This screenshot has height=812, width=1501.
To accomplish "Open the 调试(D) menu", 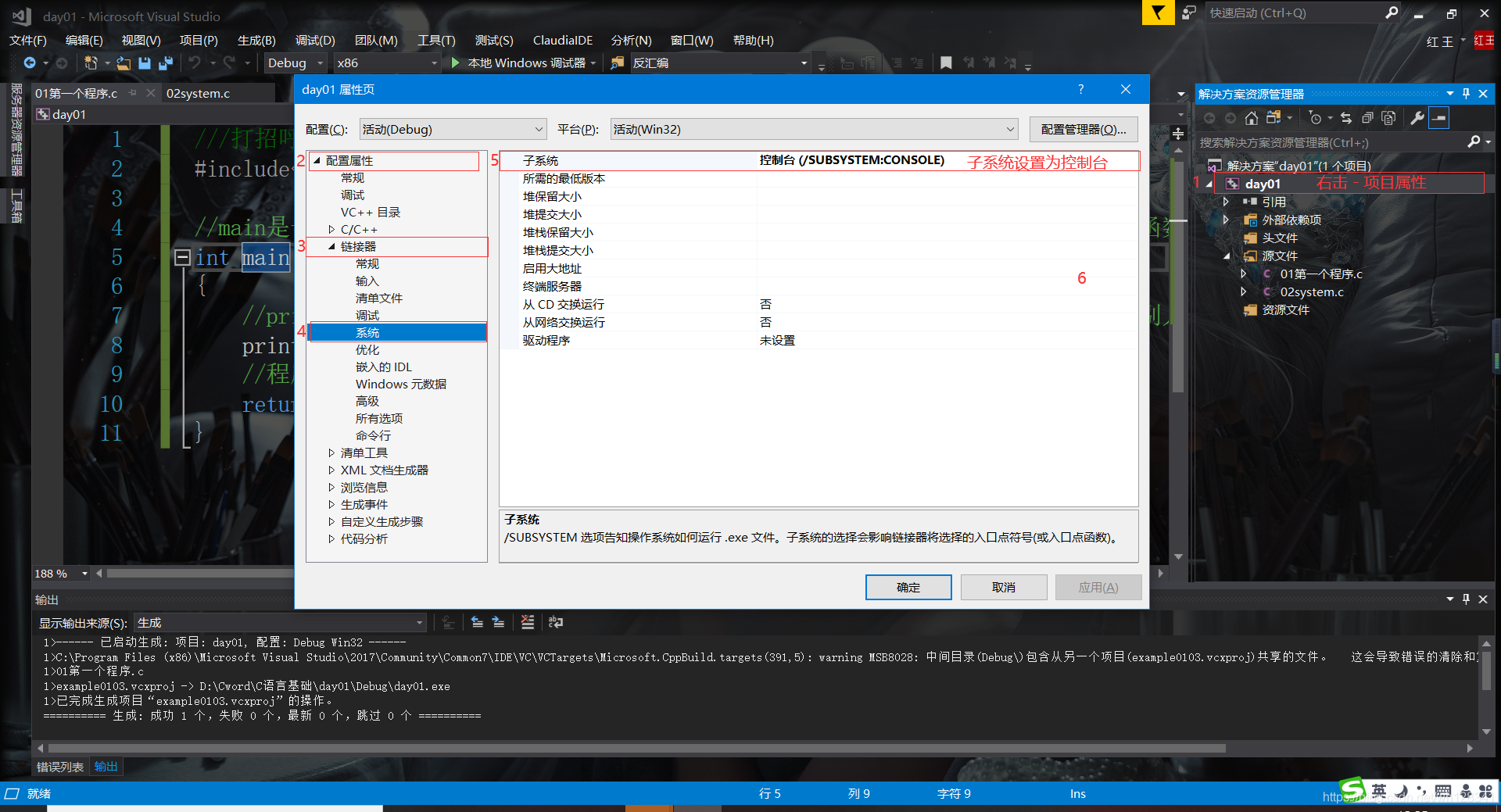I will tap(315, 41).
